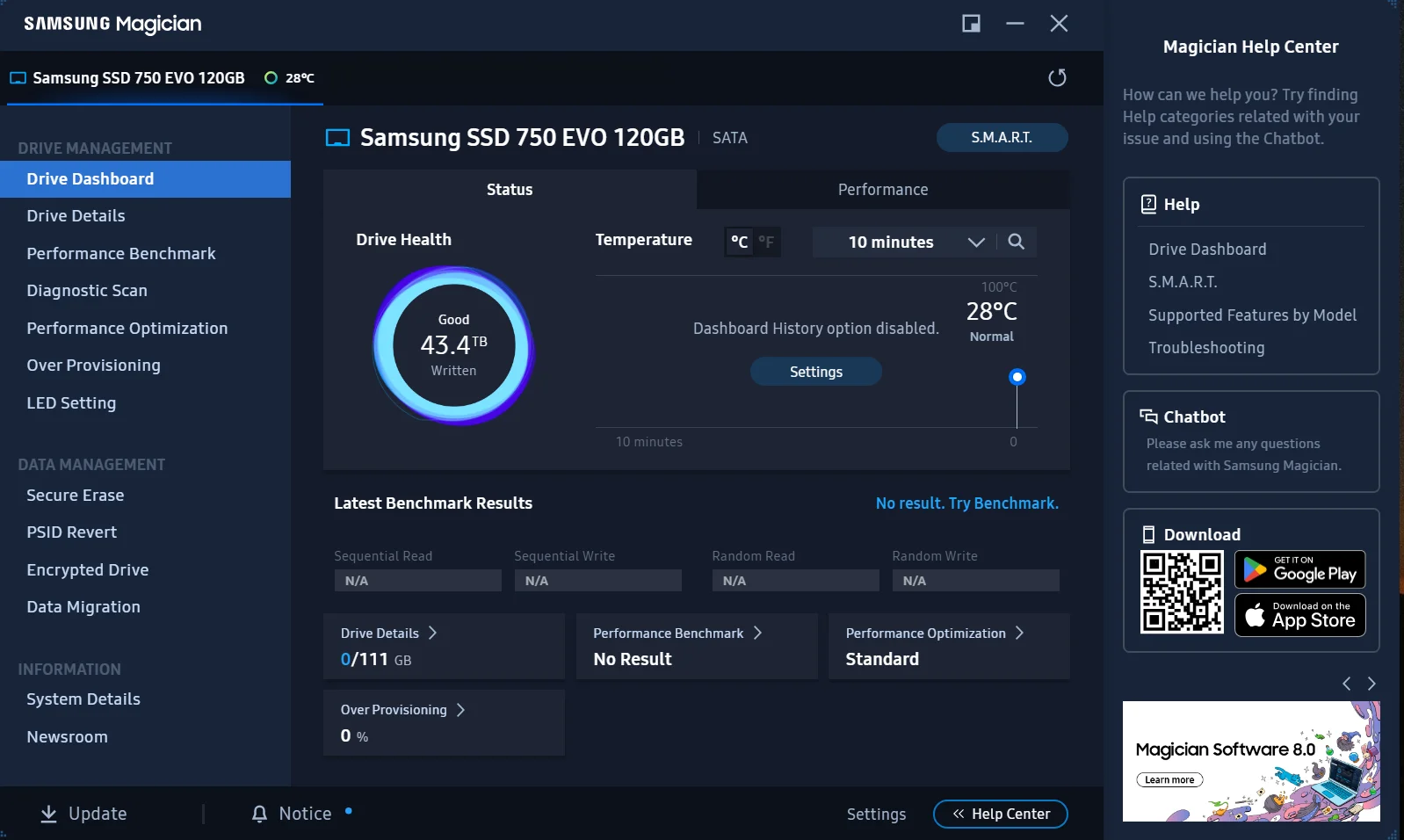Expand Over Provisioning card chevron
The width and height of the screenshot is (1404, 840).
click(x=460, y=710)
